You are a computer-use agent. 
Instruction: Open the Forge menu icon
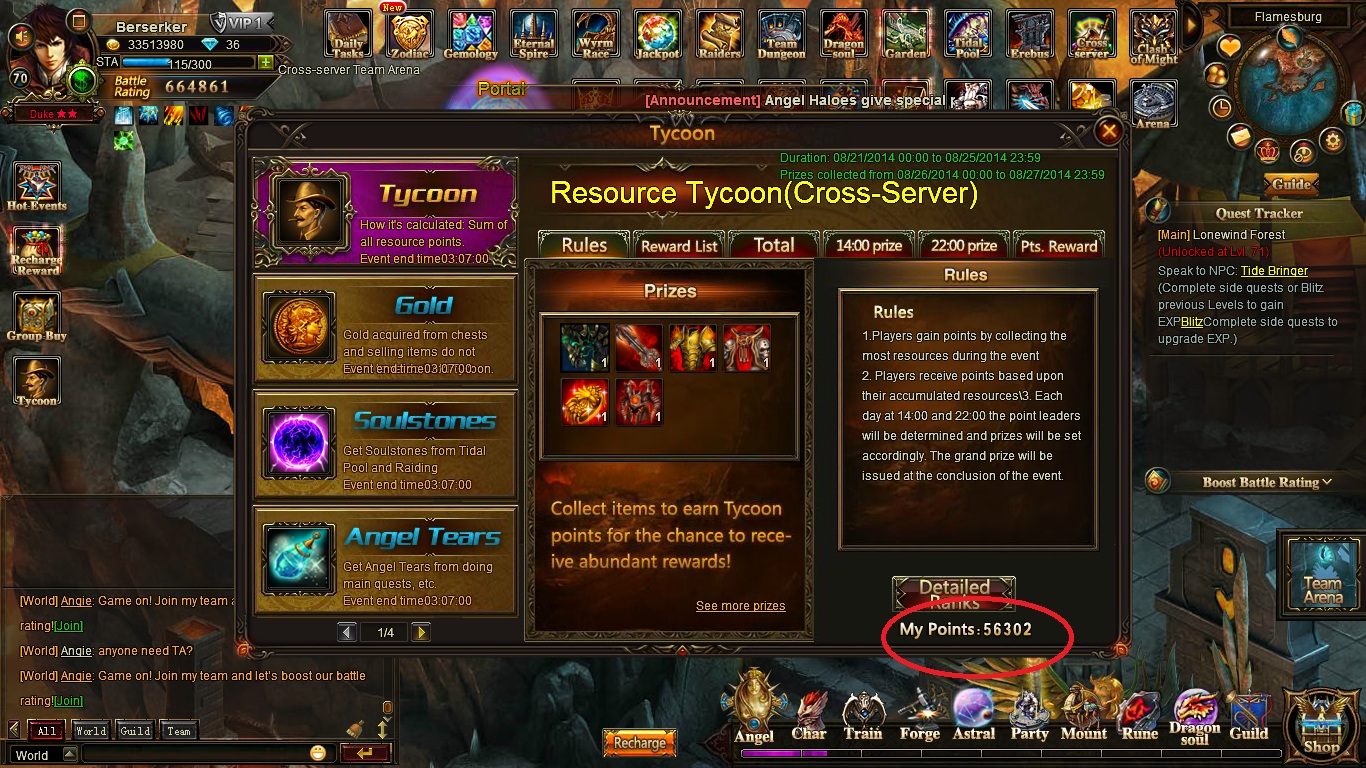(x=918, y=716)
